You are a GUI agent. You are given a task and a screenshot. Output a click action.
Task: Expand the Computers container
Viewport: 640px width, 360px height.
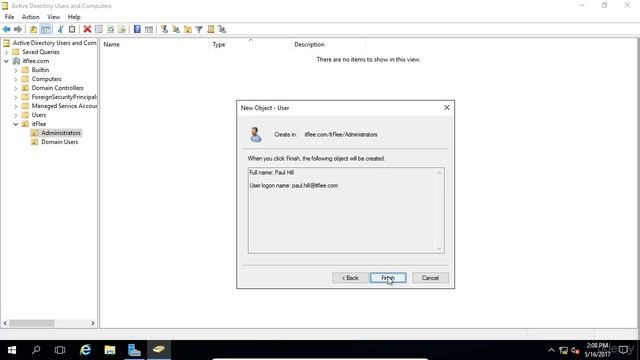16,79
